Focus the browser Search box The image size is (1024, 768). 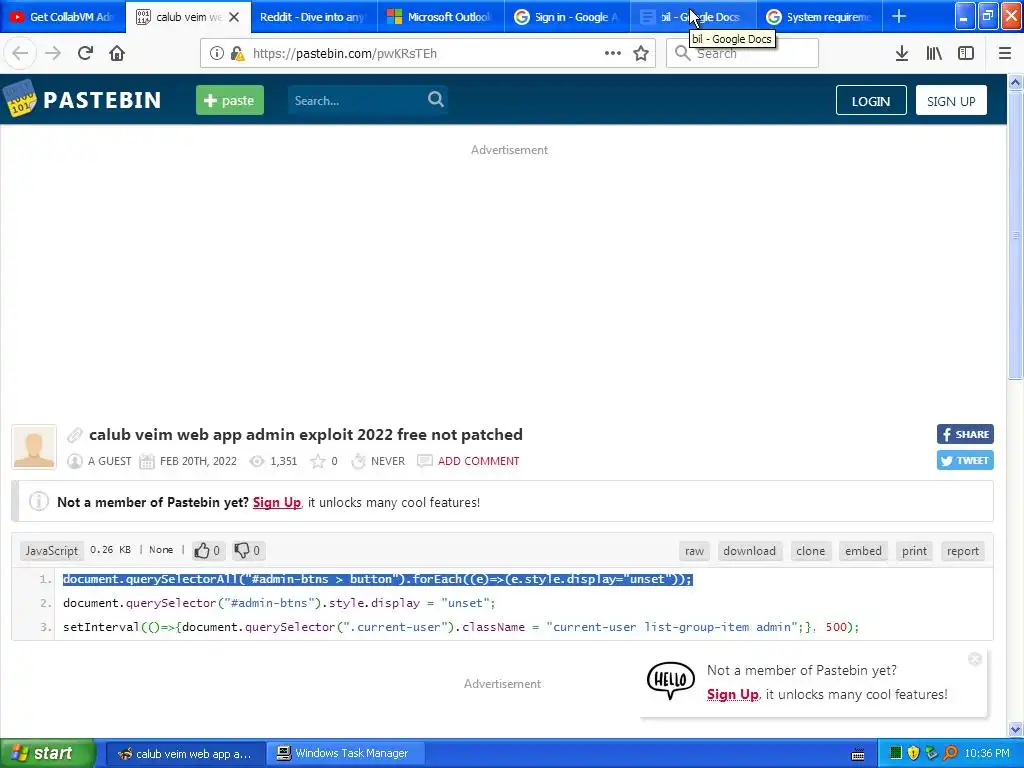[743, 53]
